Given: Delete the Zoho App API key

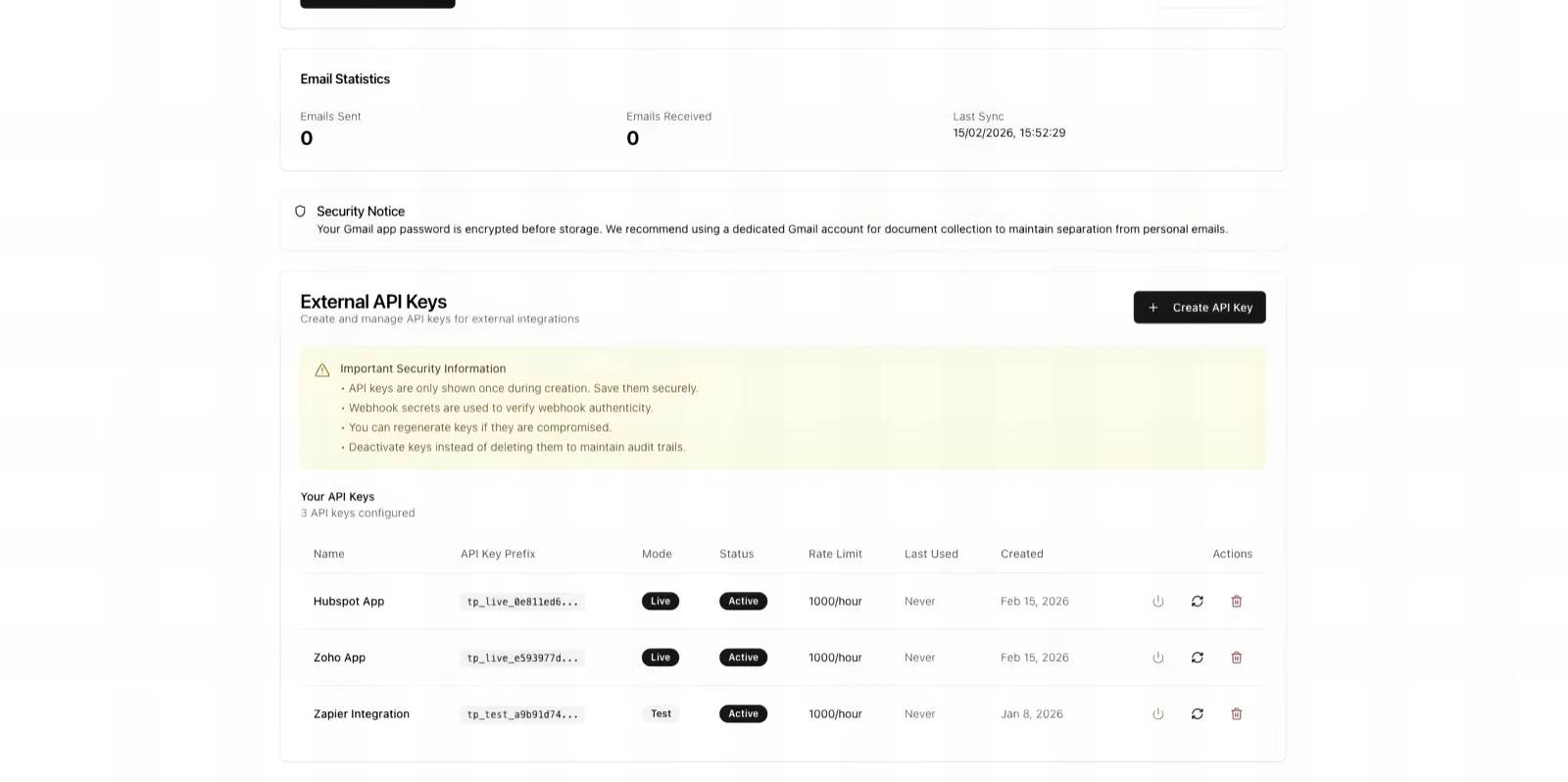Looking at the screenshot, I should coord(1236,658).
